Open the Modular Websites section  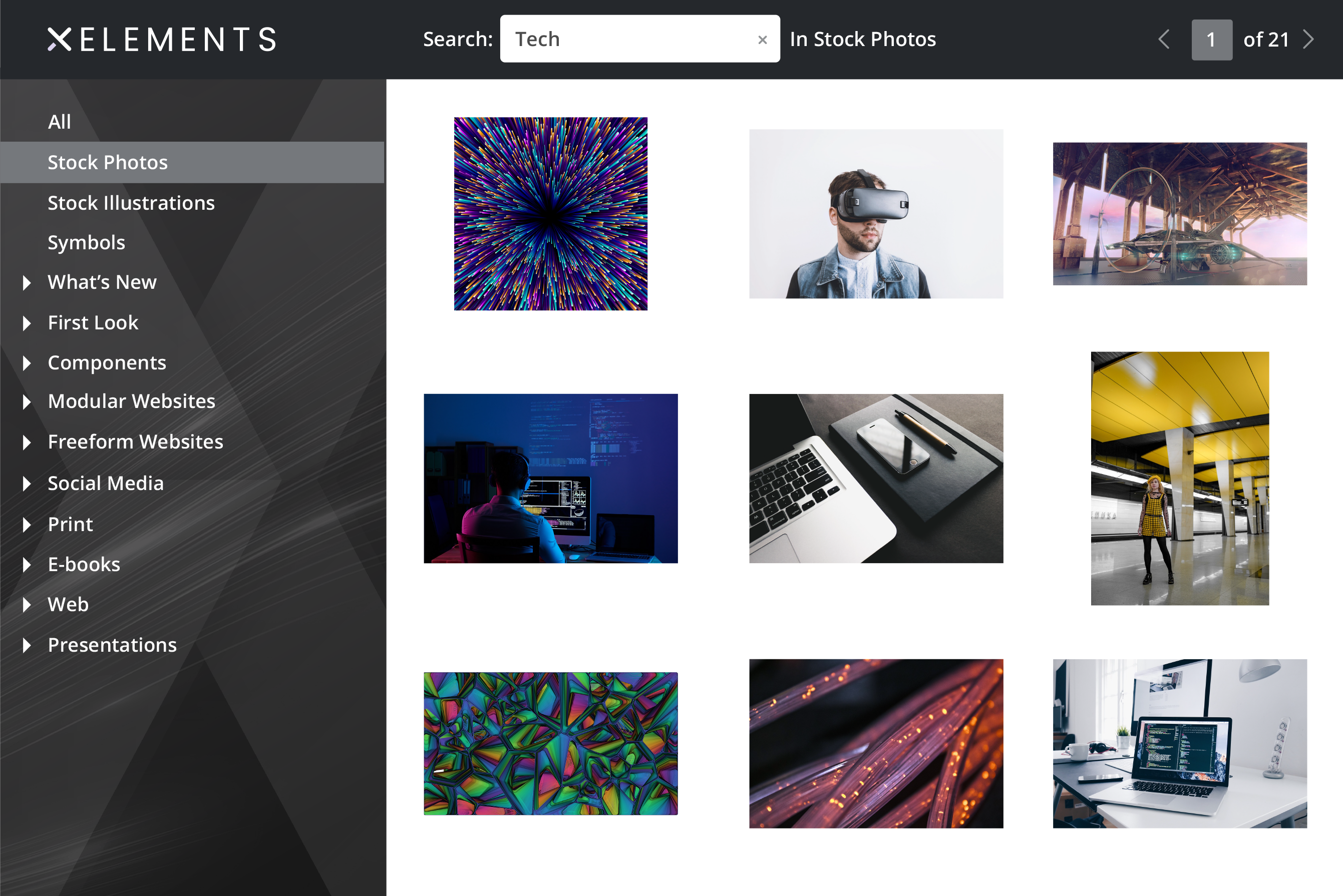coord(131,400)
